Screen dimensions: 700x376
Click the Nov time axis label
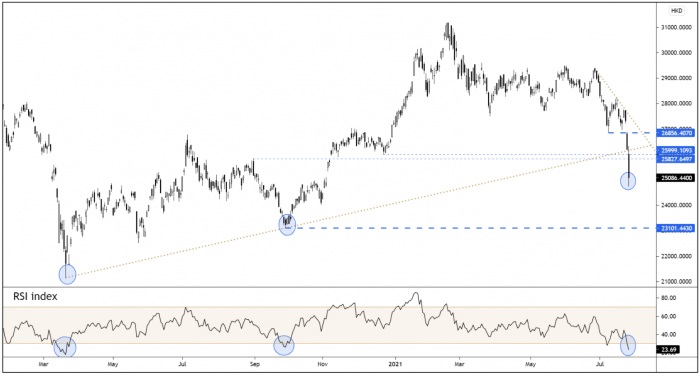(x=323, y=364)
